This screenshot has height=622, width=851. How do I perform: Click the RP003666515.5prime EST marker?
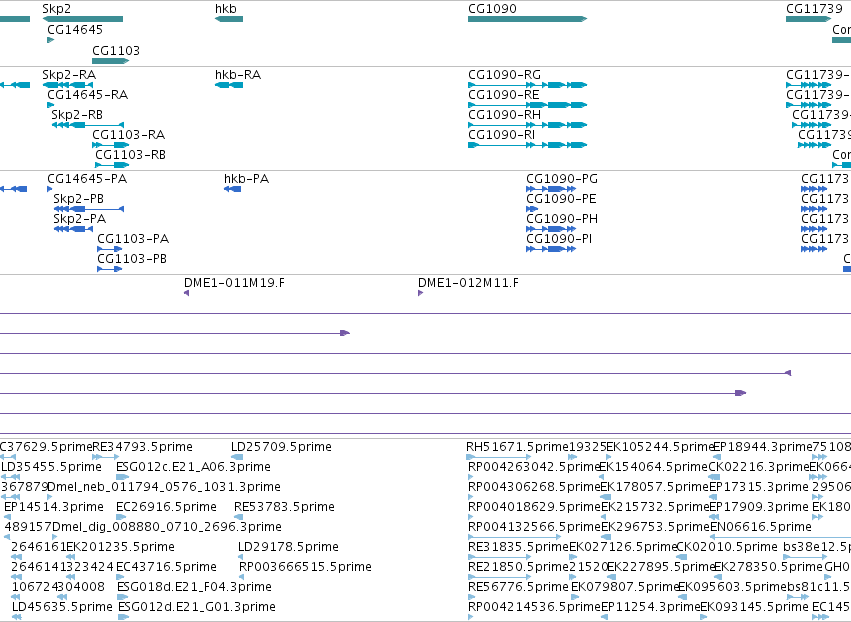point(242,577)
